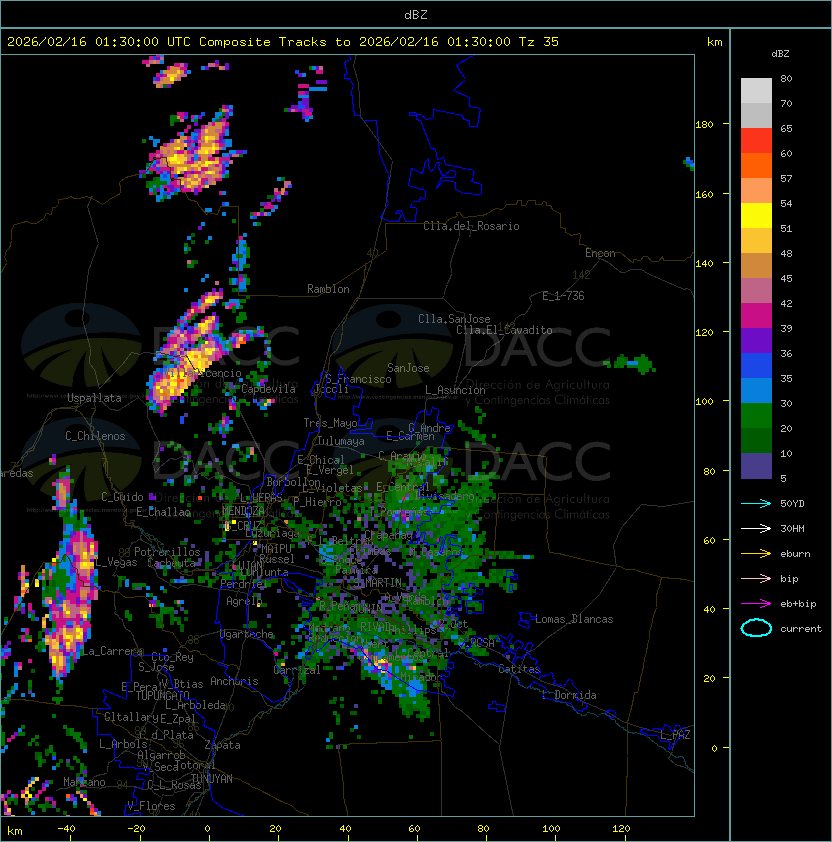
Task: Click the 'Manzano' map label
Action: coord(84,782)
